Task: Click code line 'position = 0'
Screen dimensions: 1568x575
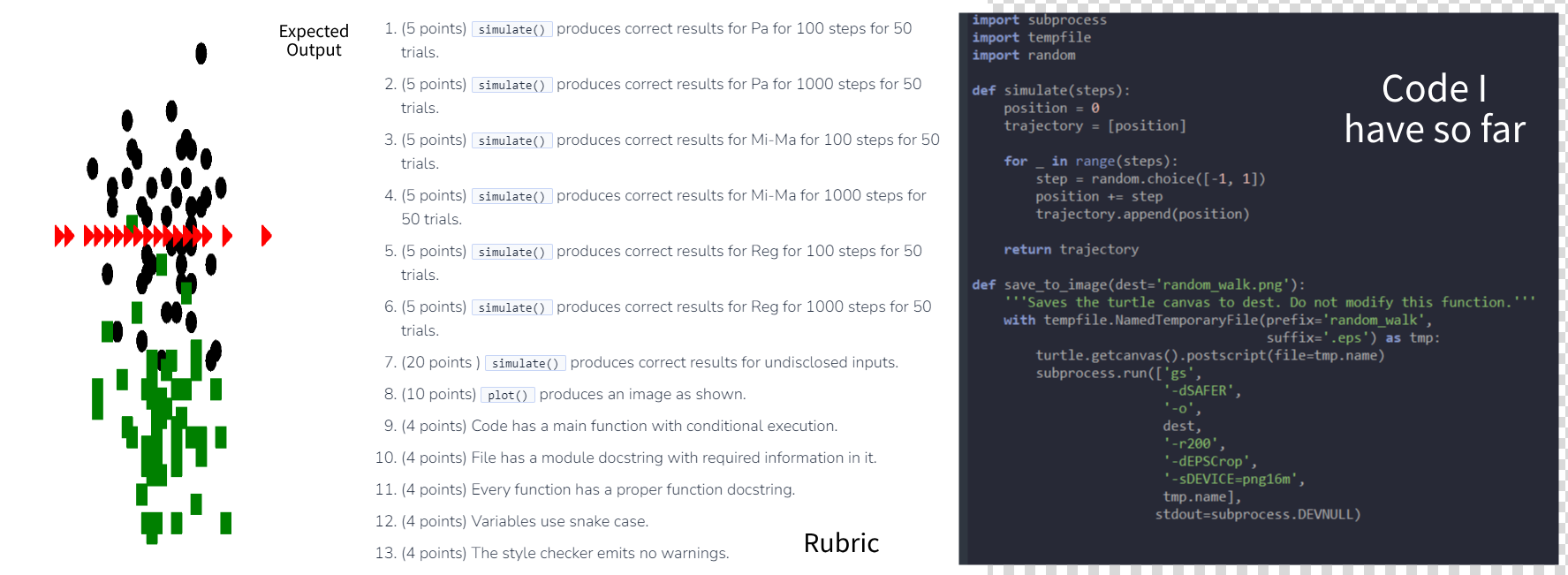Action: pos(1051,108)
